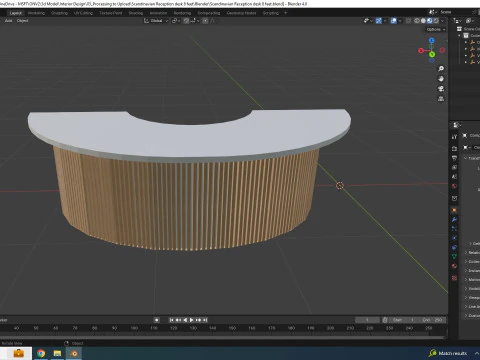Open the green Object Data properties tab
This screenshot has width=480, height=360.
click(x=454, y=257)
